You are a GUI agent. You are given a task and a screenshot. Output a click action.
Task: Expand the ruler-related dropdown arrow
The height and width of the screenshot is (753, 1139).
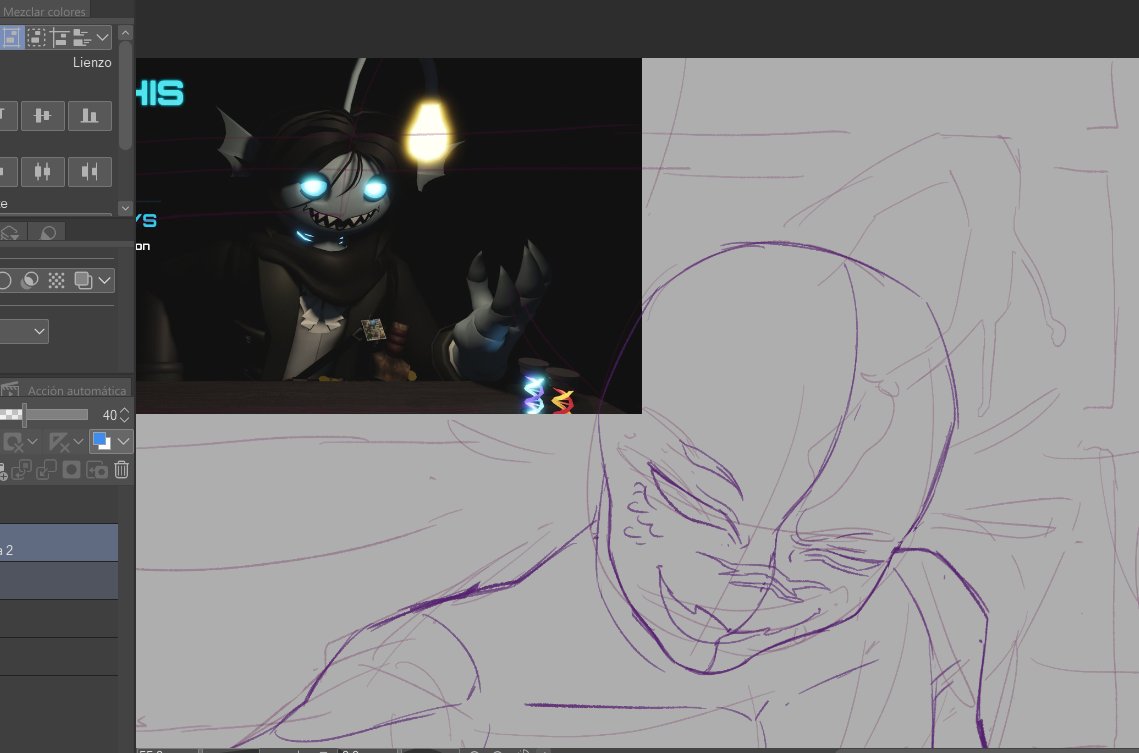(78, 441)
